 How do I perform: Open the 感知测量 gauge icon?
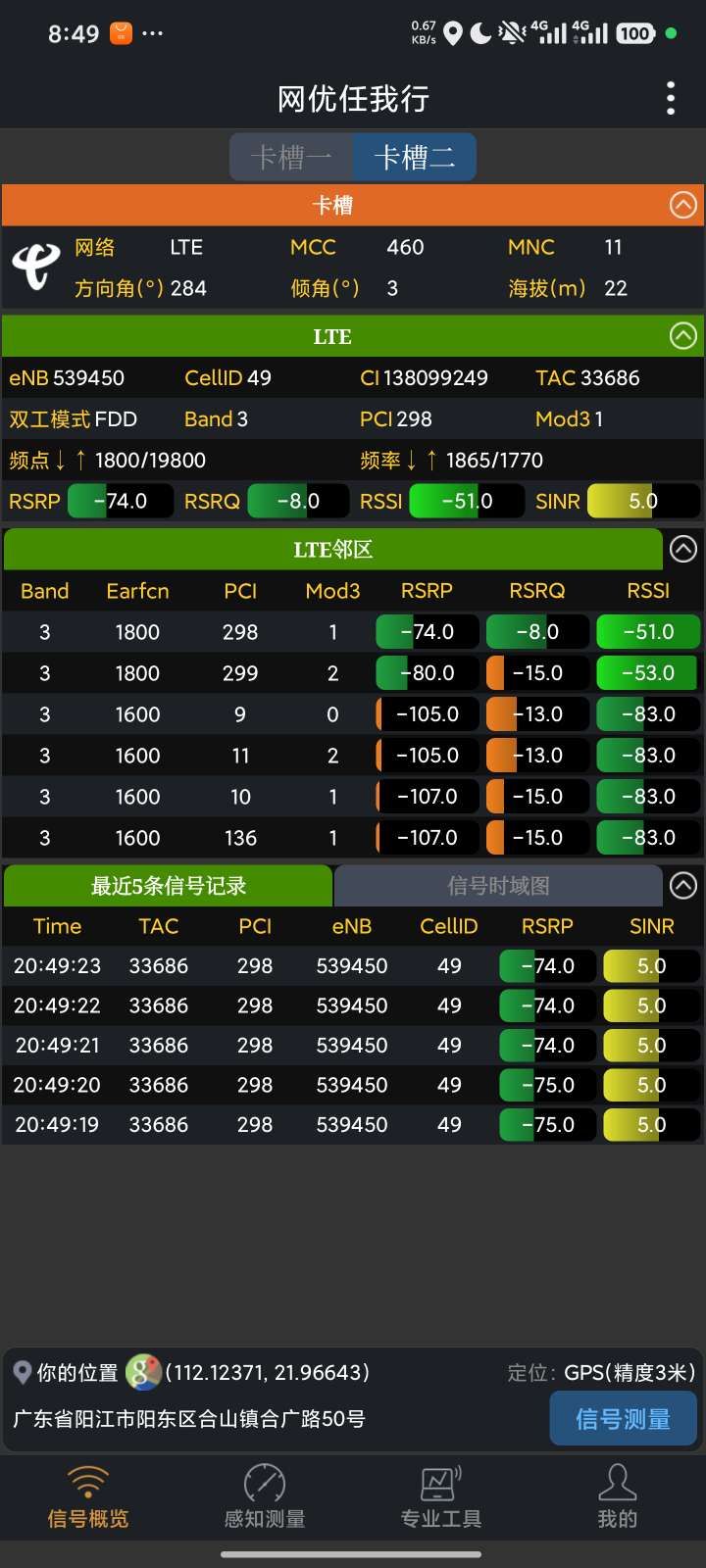(265, 1484)
